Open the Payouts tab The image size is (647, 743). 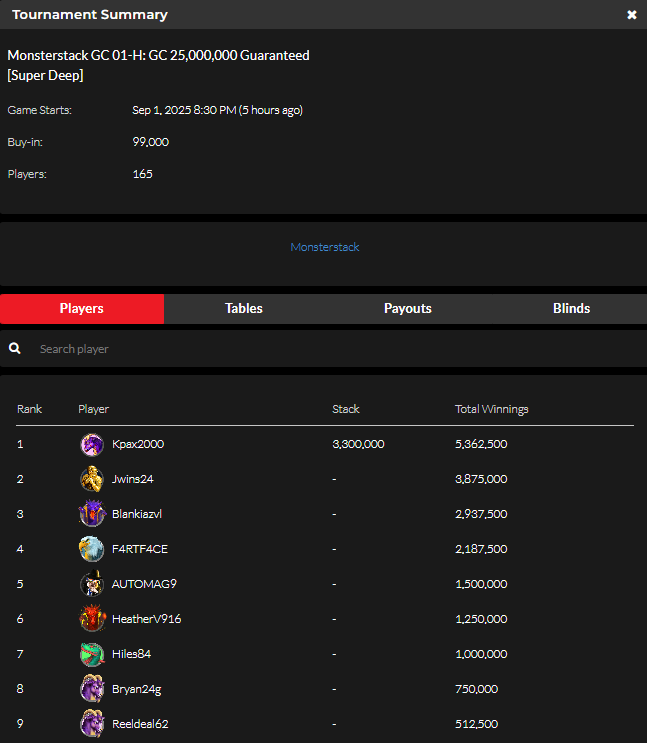click(408, 308)
